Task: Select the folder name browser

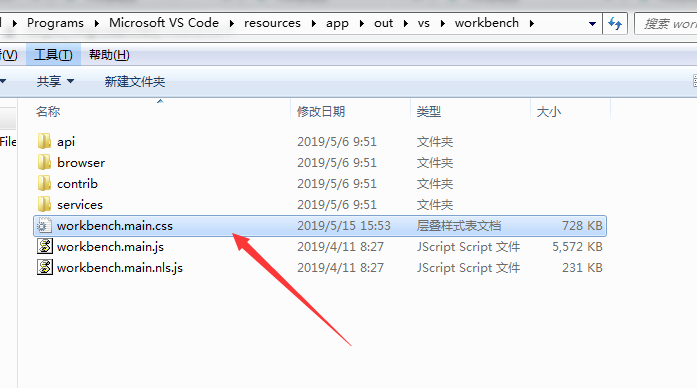Action: pyautogui.click(x=81, y=163)
